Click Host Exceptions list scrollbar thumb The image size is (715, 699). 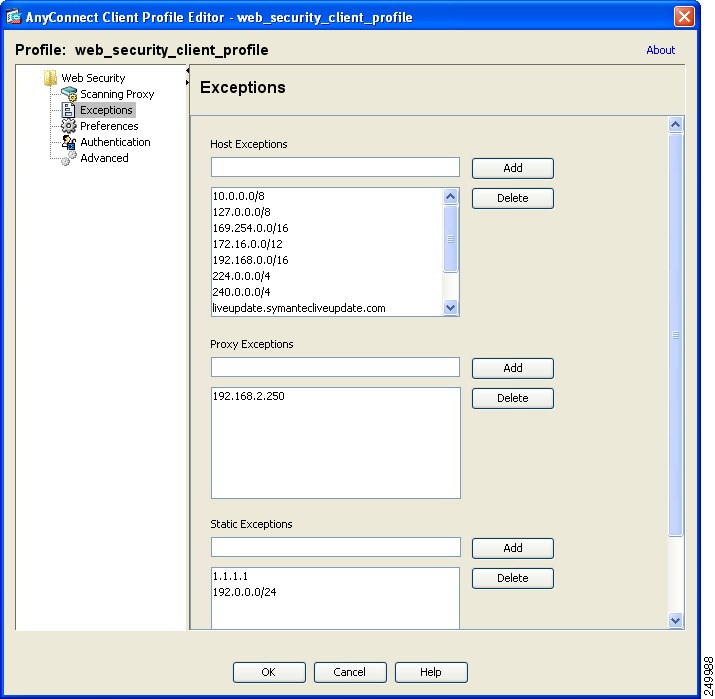click(x=451, y=238)
